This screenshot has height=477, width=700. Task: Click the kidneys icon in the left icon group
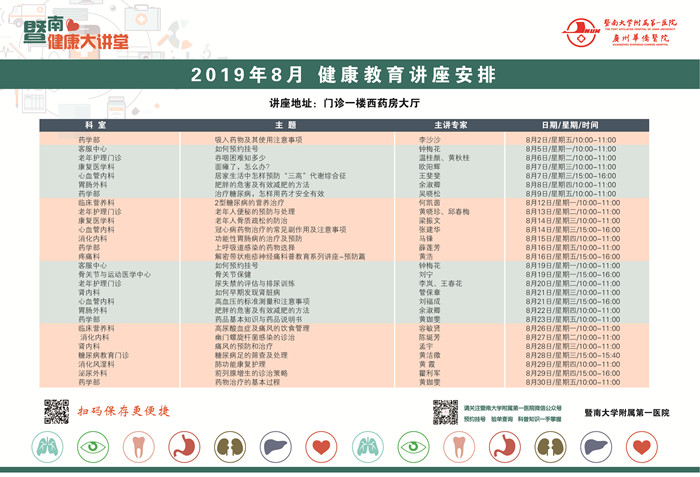[230, 447]
